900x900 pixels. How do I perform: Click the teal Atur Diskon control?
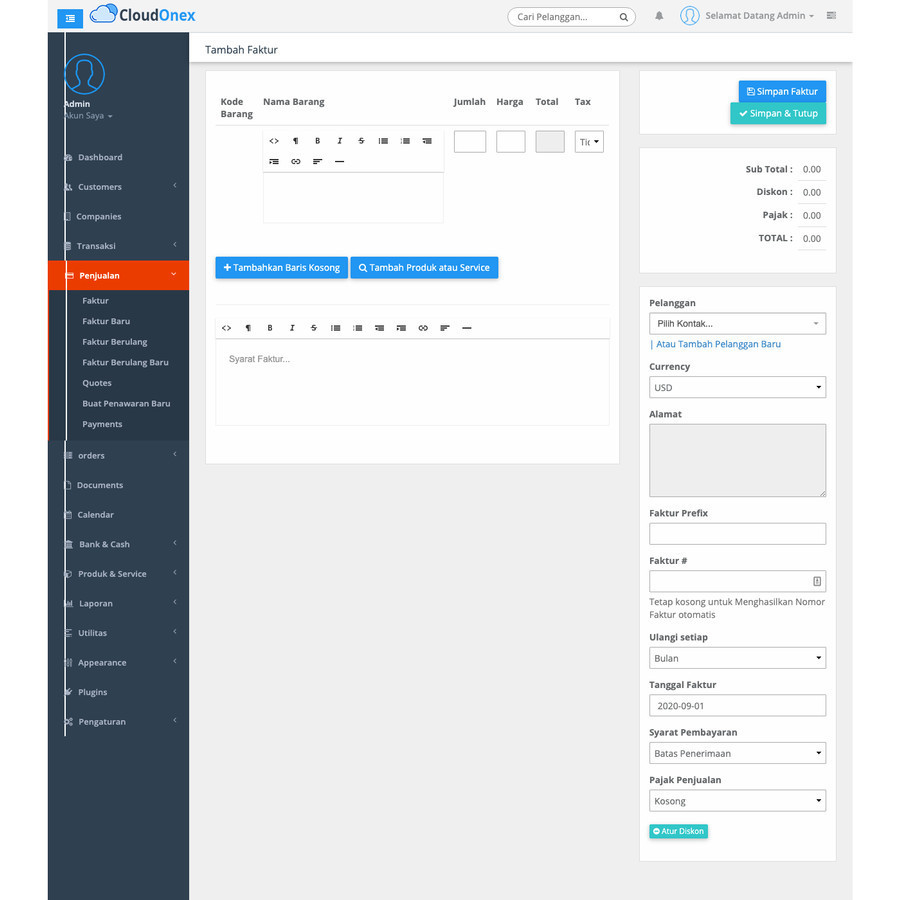coord(678,831)
